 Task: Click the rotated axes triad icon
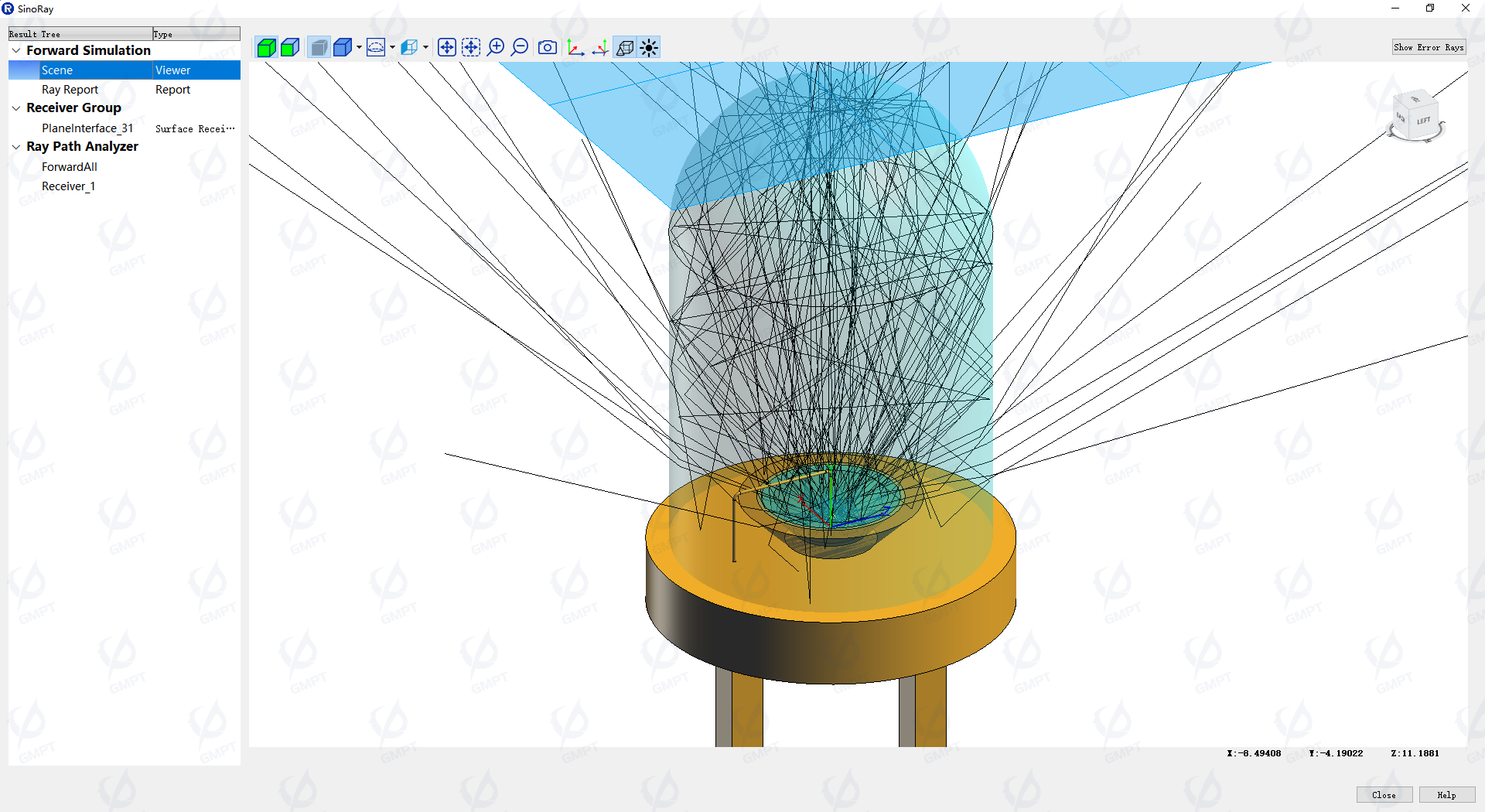click(x=600, y=48)
